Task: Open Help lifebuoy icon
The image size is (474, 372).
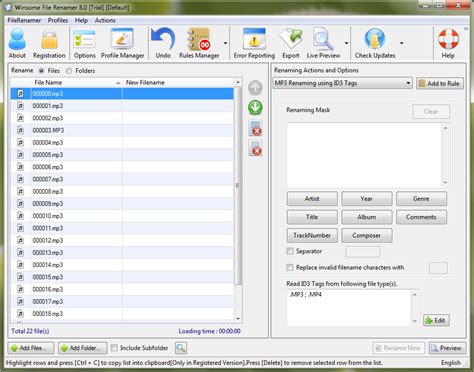Action: pos(448,43)
